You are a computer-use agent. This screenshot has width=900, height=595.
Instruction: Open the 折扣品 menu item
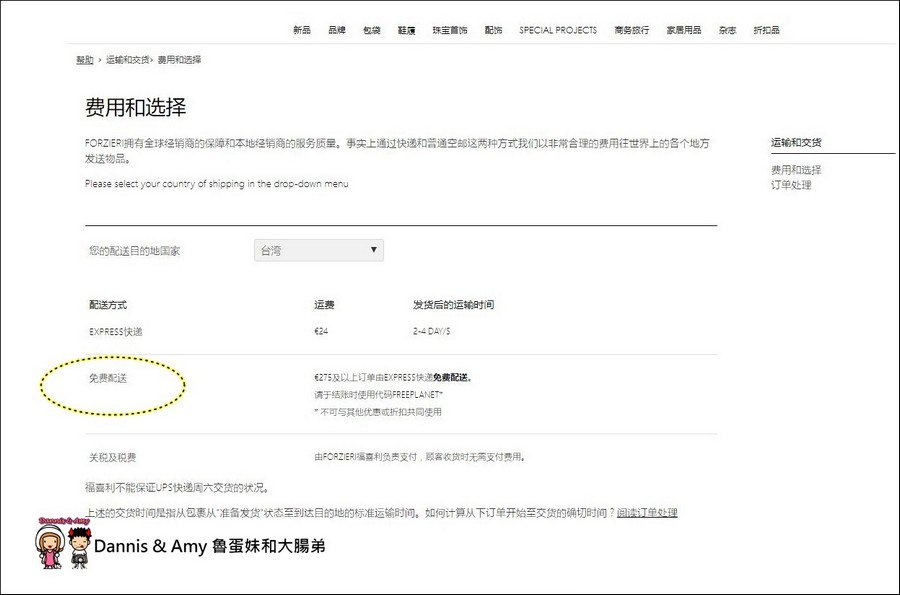(766, 30)
